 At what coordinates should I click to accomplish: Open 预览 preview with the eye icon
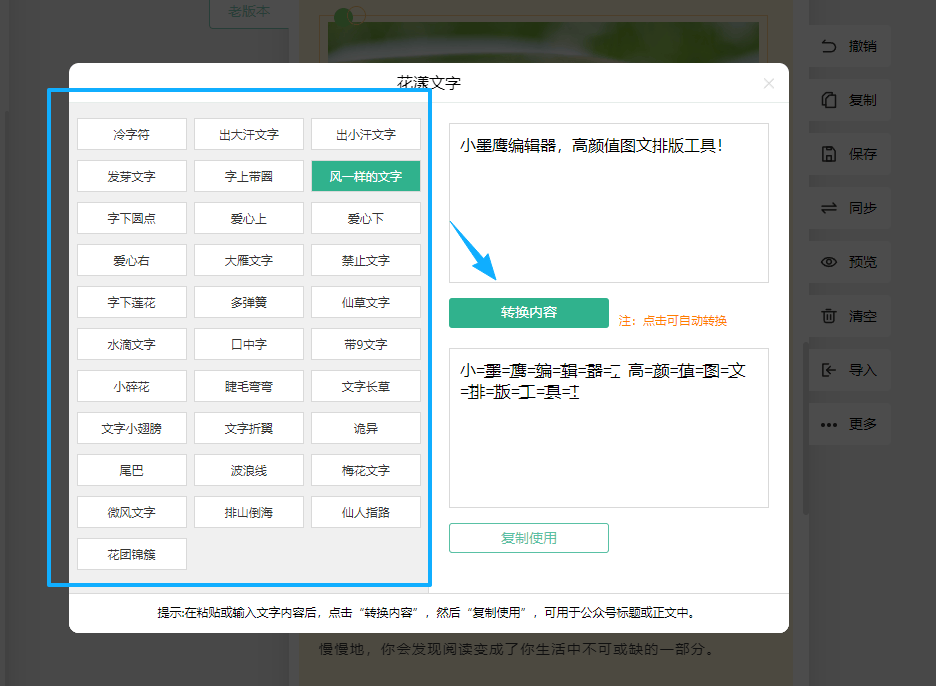[828, 262]
